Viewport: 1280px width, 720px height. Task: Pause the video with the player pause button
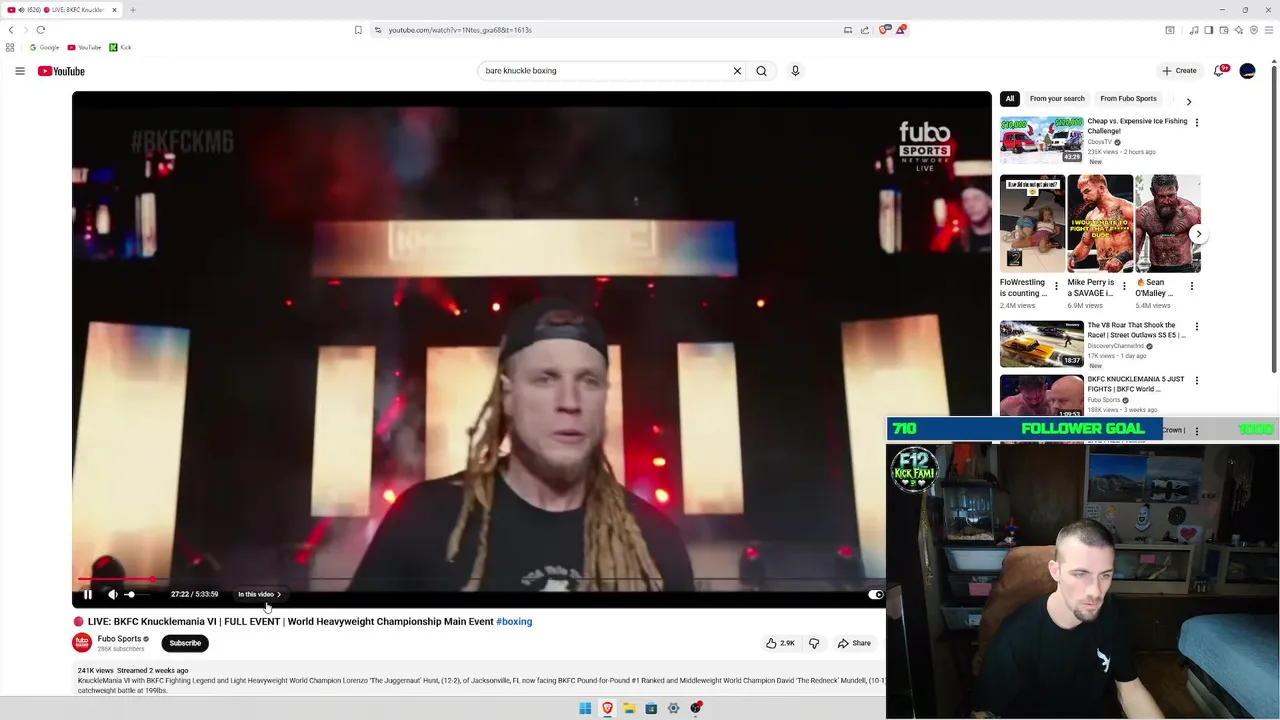88,594
